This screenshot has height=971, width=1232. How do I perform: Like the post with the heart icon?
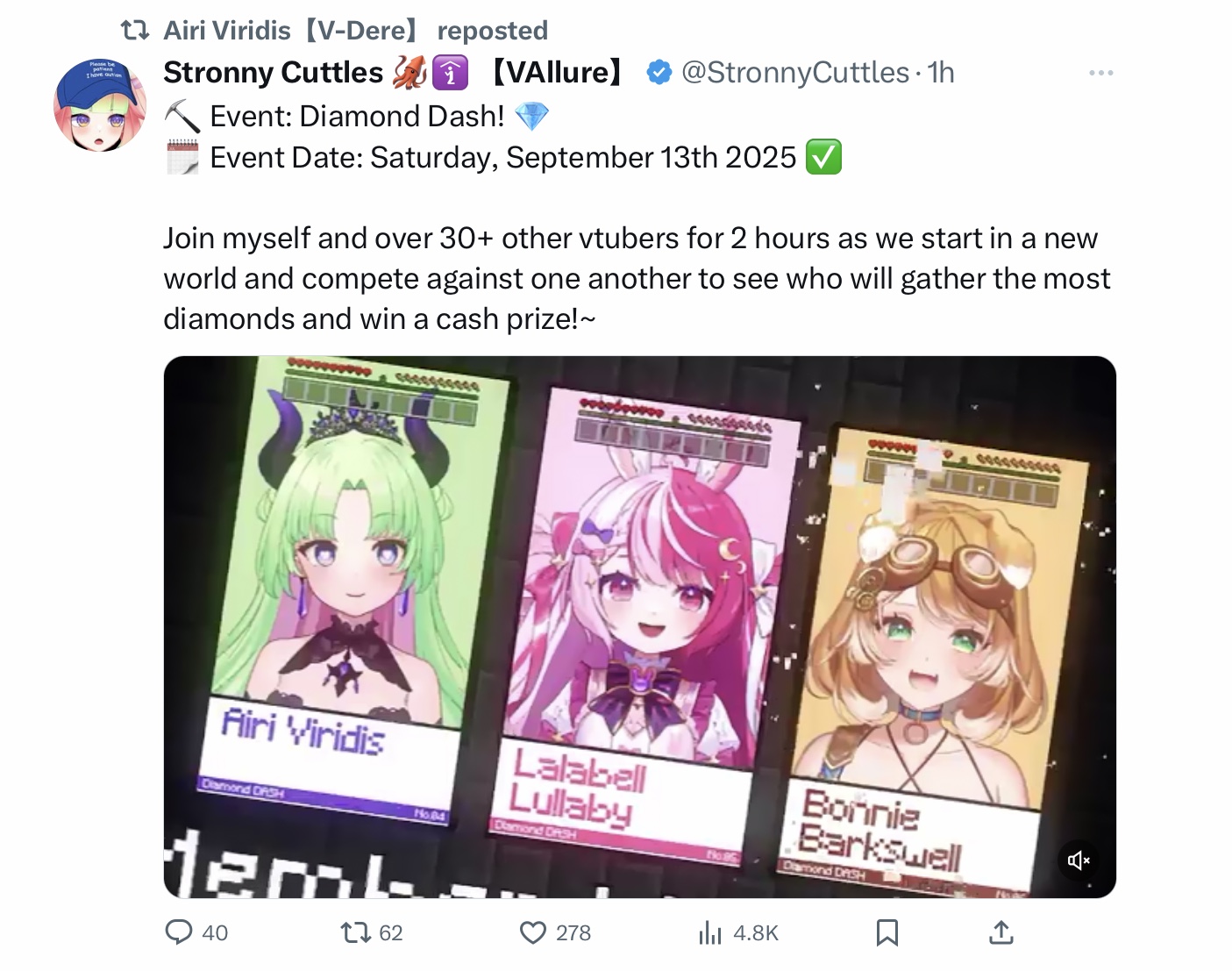[x=533, y=932]
